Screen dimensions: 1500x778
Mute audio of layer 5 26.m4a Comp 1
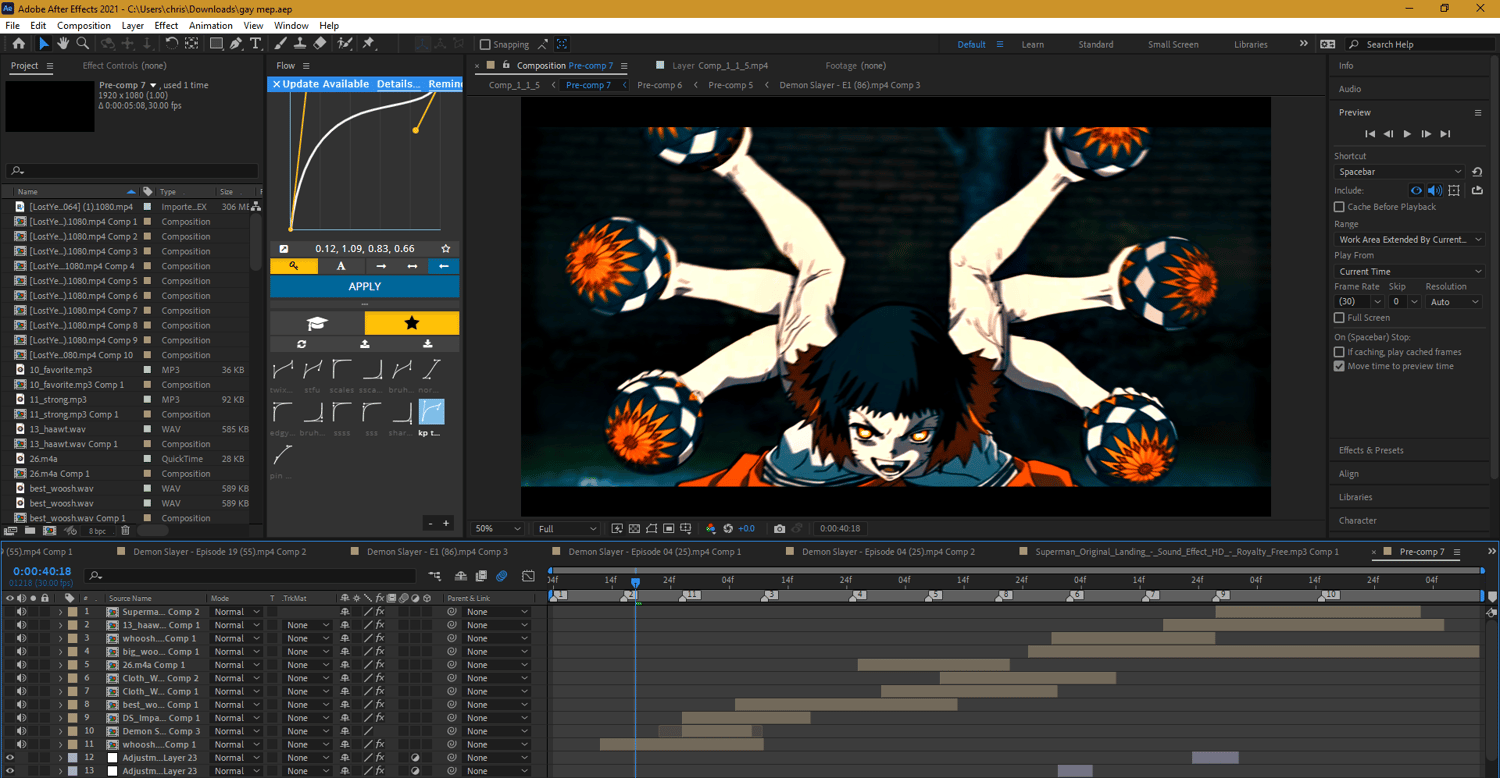pos(21,665)
